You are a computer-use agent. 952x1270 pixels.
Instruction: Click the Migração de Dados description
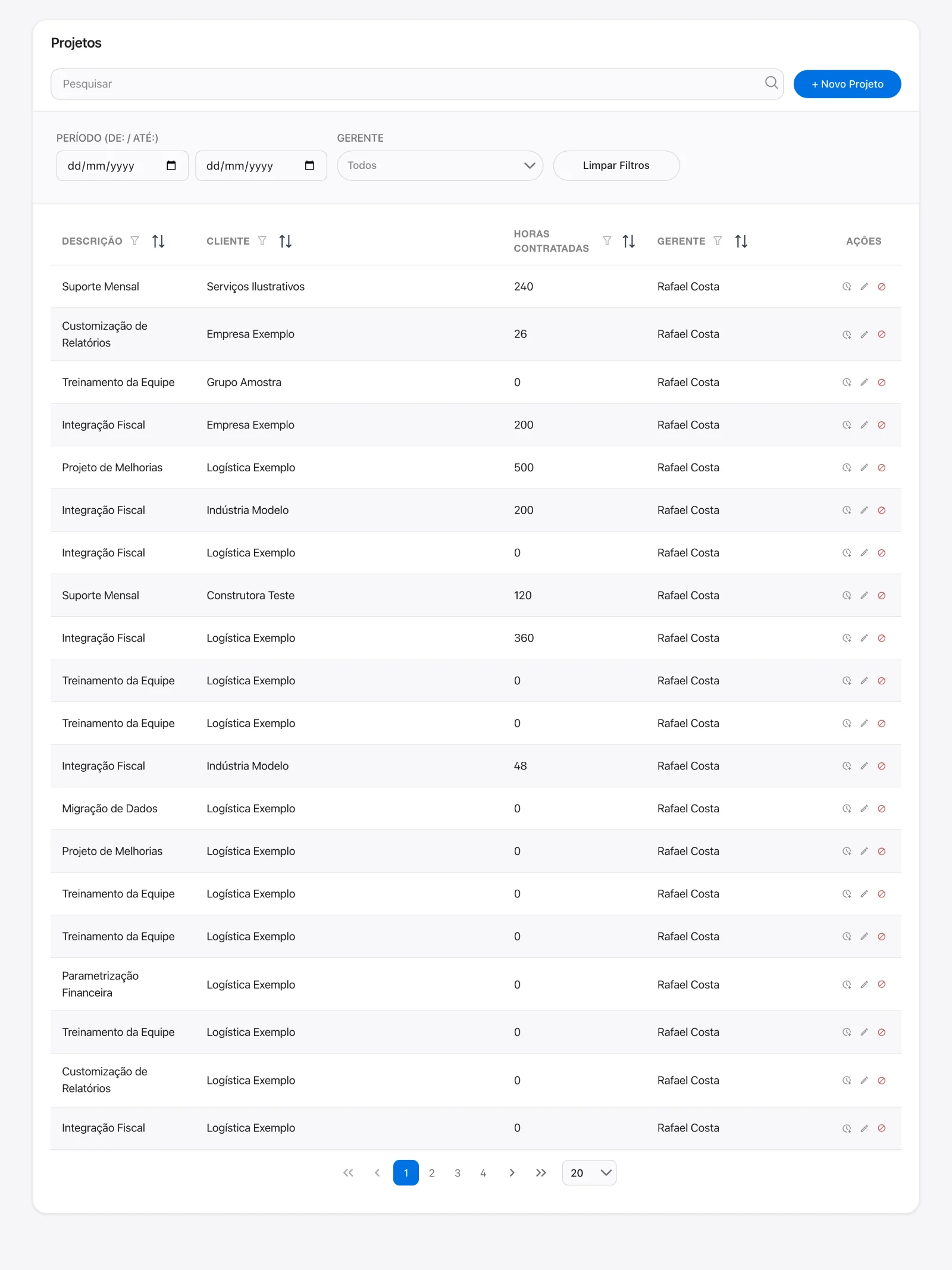(x=109, y=809)
